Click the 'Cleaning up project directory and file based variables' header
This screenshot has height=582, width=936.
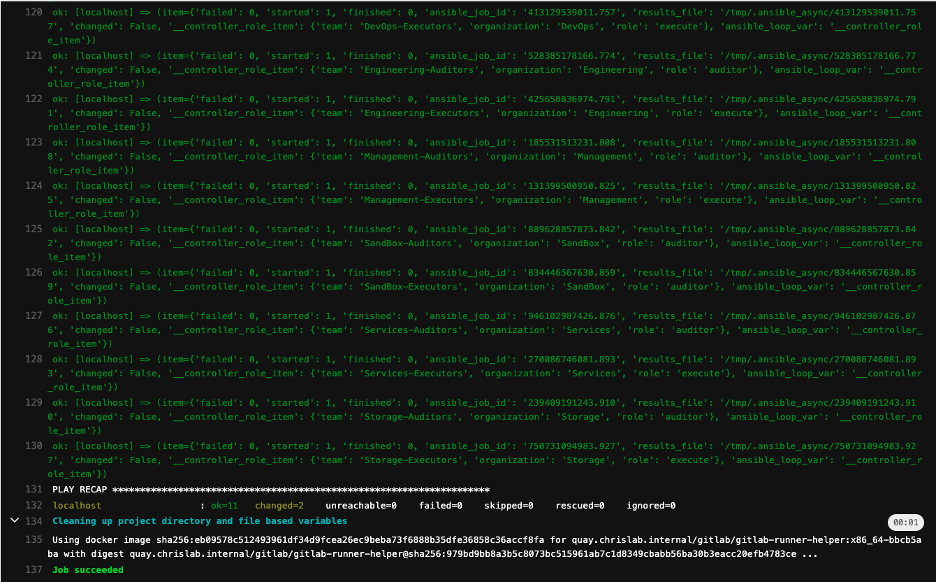(199, 521)
